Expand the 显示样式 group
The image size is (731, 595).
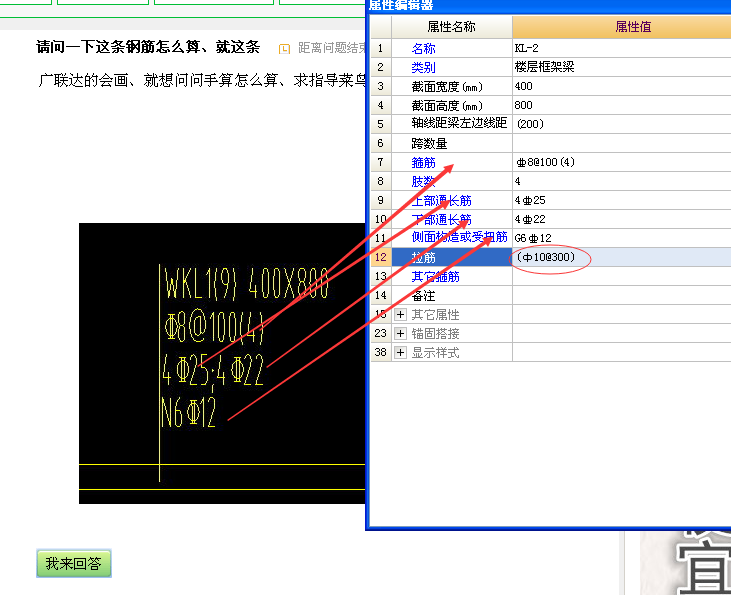[x=400, y=353]
